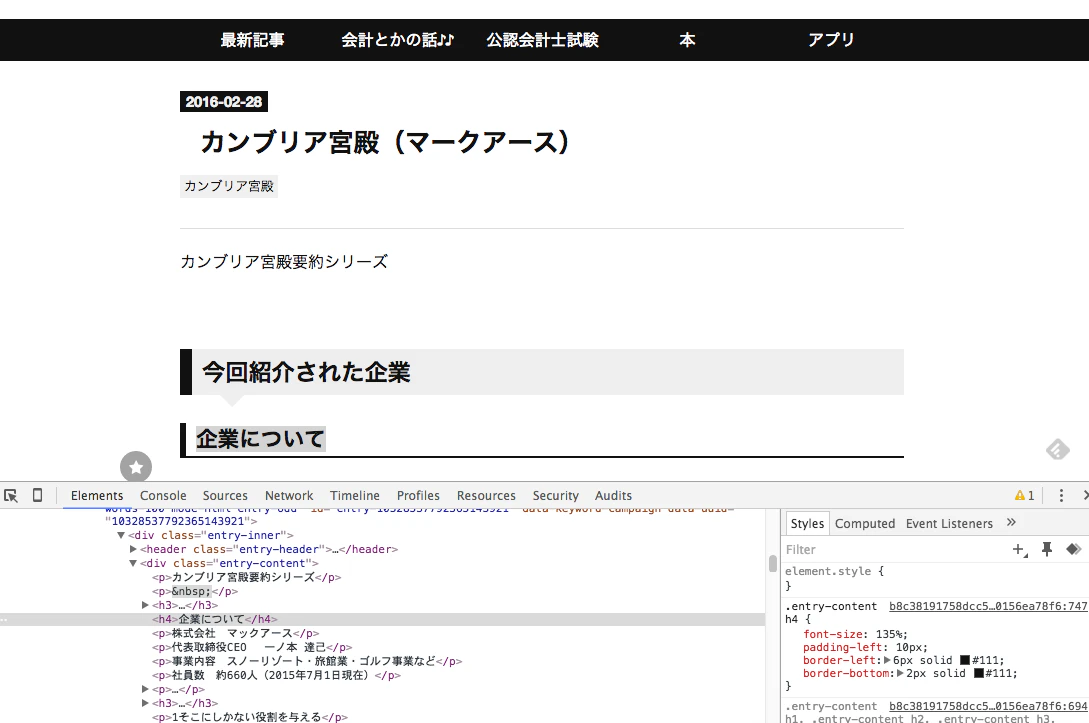Click the highlighted 企業について heading
1089x723 pixels.
(x=260, y=439)
